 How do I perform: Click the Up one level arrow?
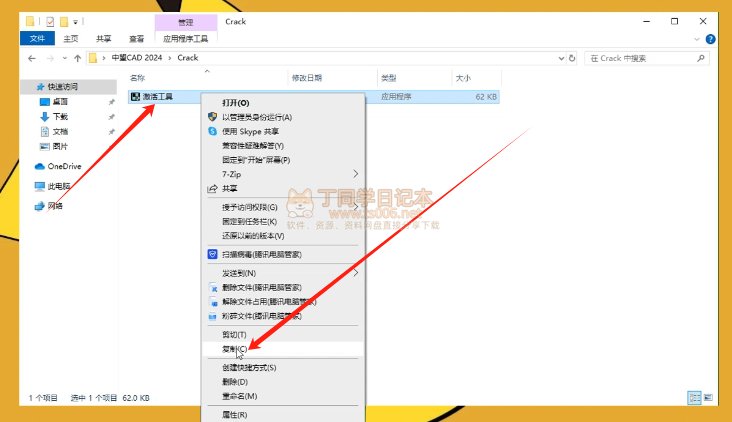click(77, 58)
